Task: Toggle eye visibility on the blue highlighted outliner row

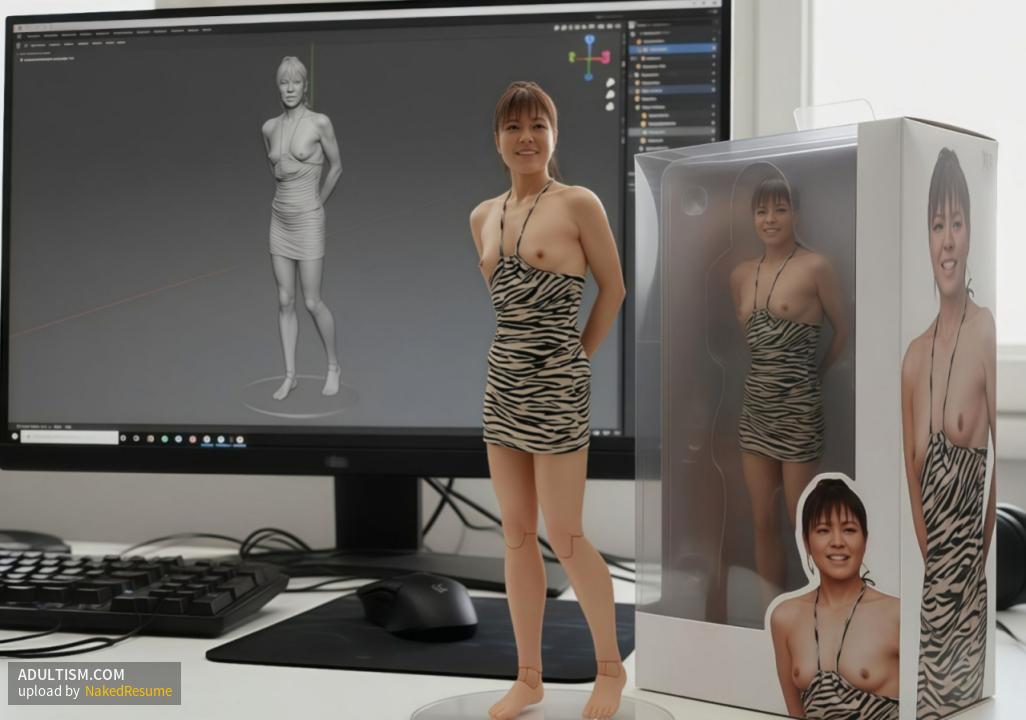Action: 712,48
